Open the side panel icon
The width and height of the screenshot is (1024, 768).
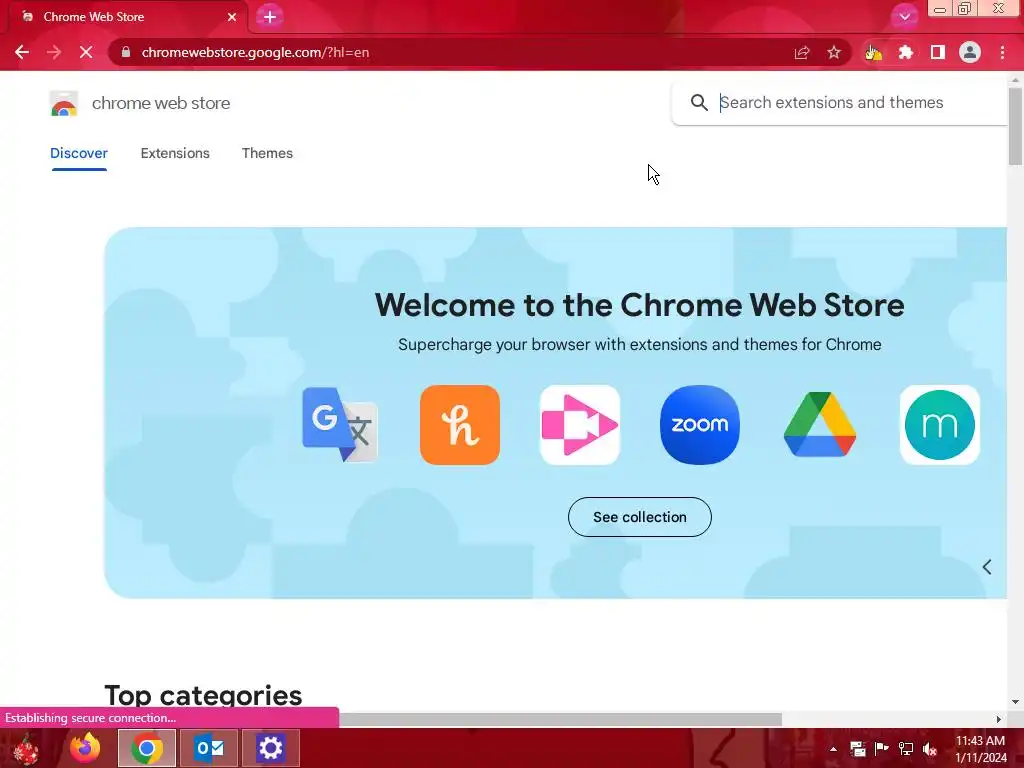938,52
